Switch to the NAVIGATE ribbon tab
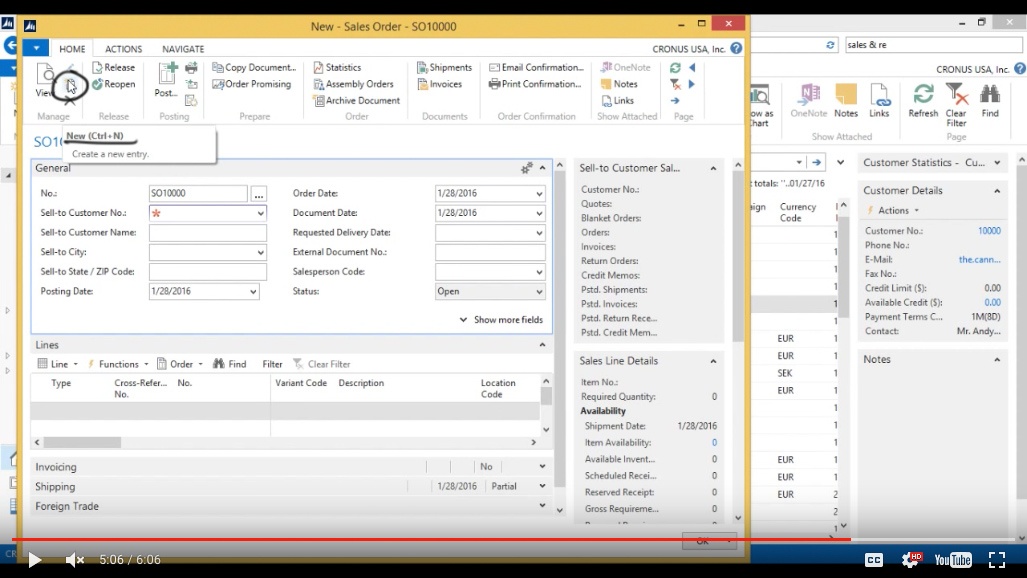This screenshot has width=1027, height=578. [x=183, y=49]
